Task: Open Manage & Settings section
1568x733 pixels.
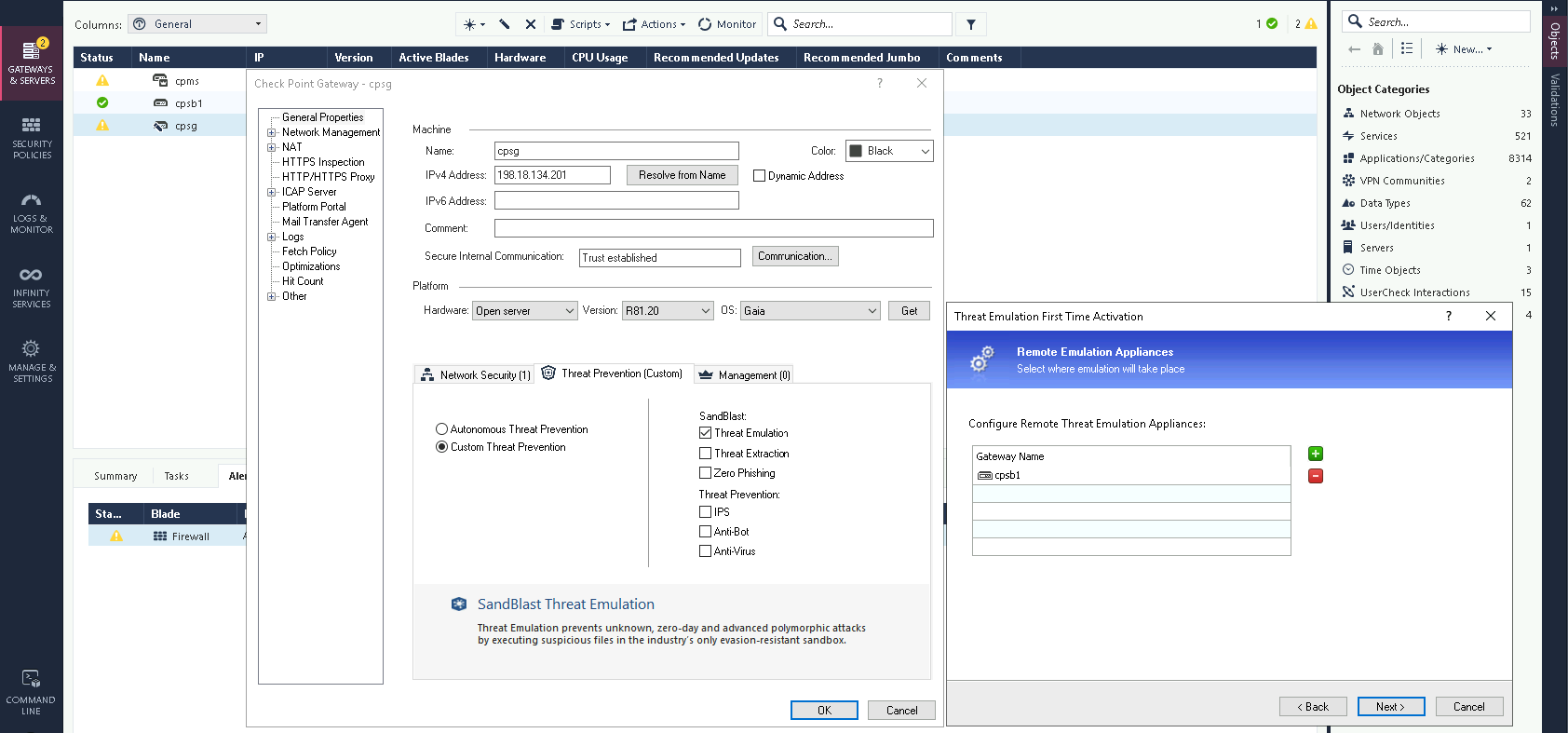Action: 32,361
